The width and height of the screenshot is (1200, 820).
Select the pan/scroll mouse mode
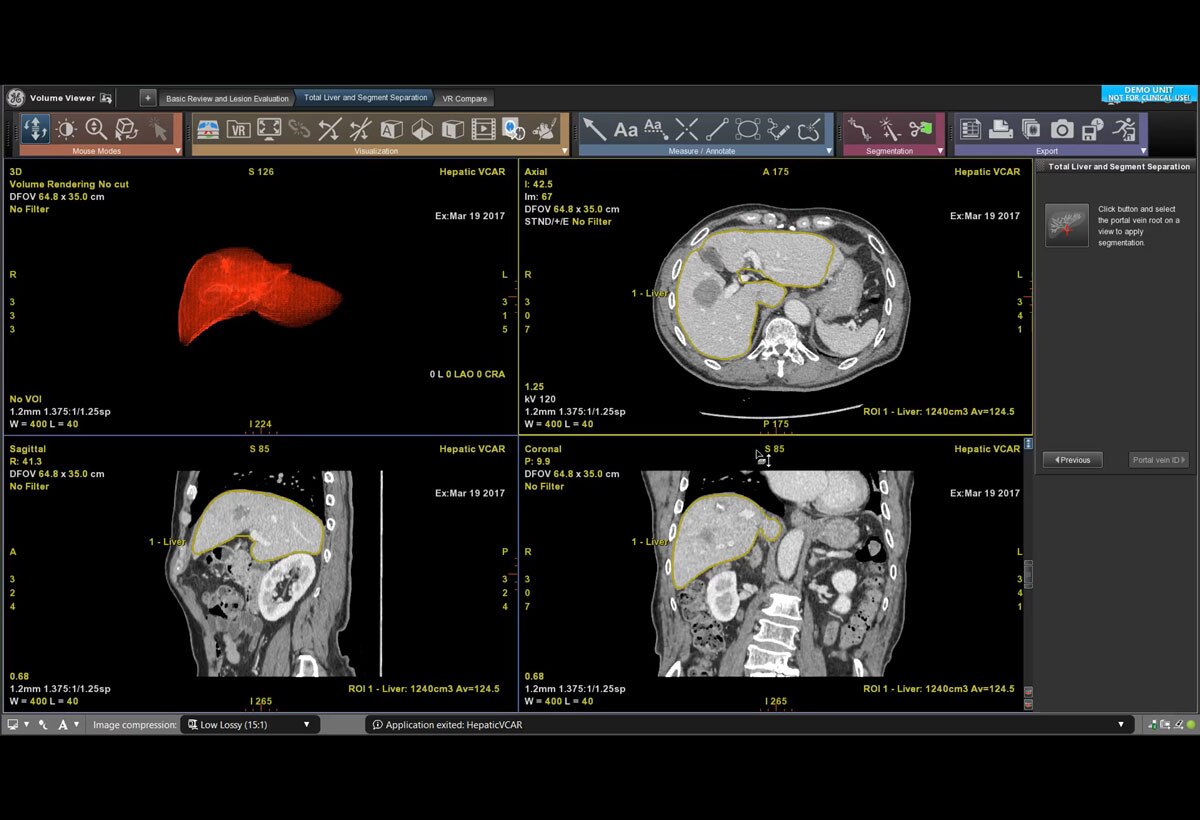(35, 129)
